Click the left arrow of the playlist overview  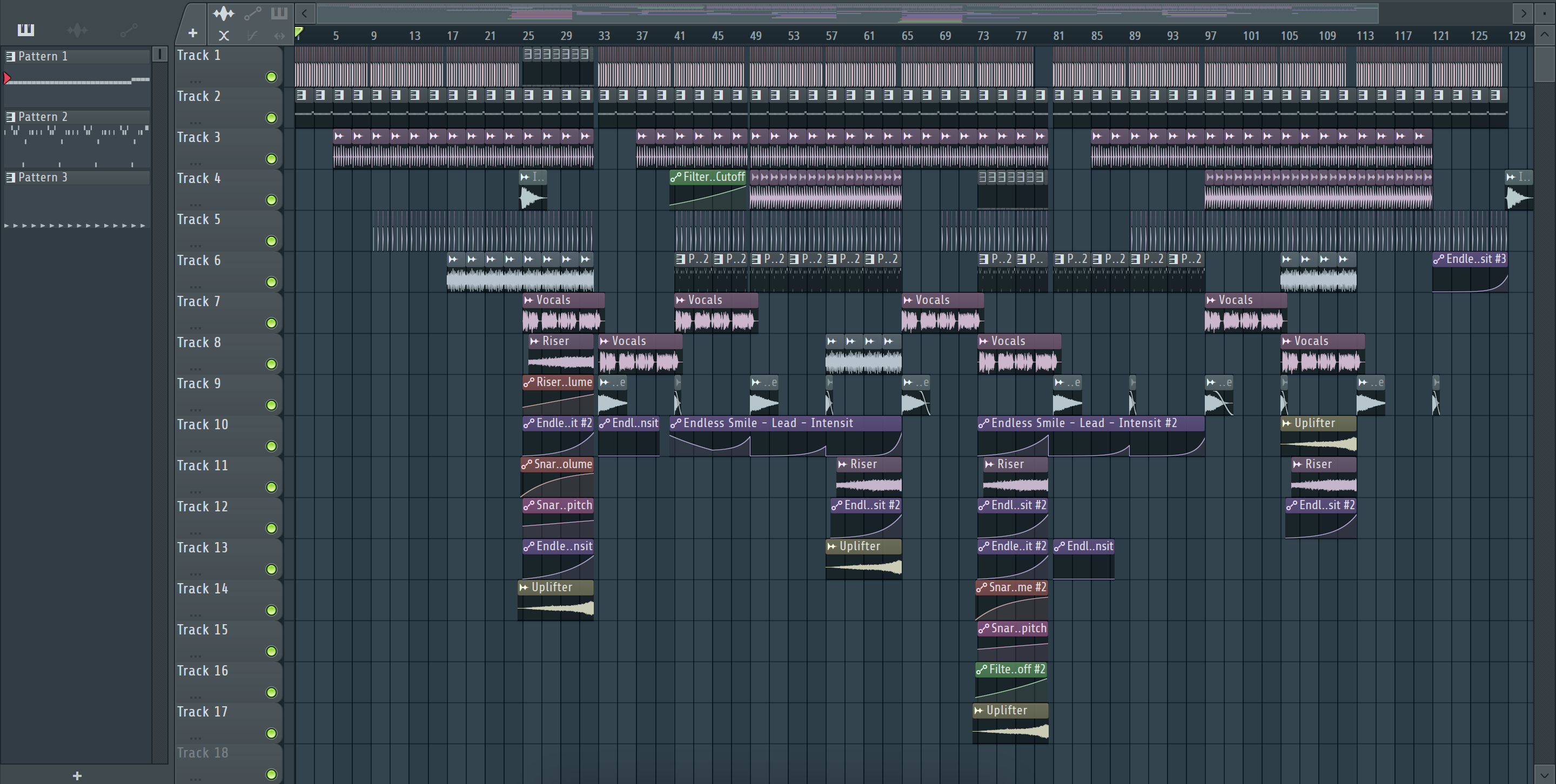click(304, 12)
